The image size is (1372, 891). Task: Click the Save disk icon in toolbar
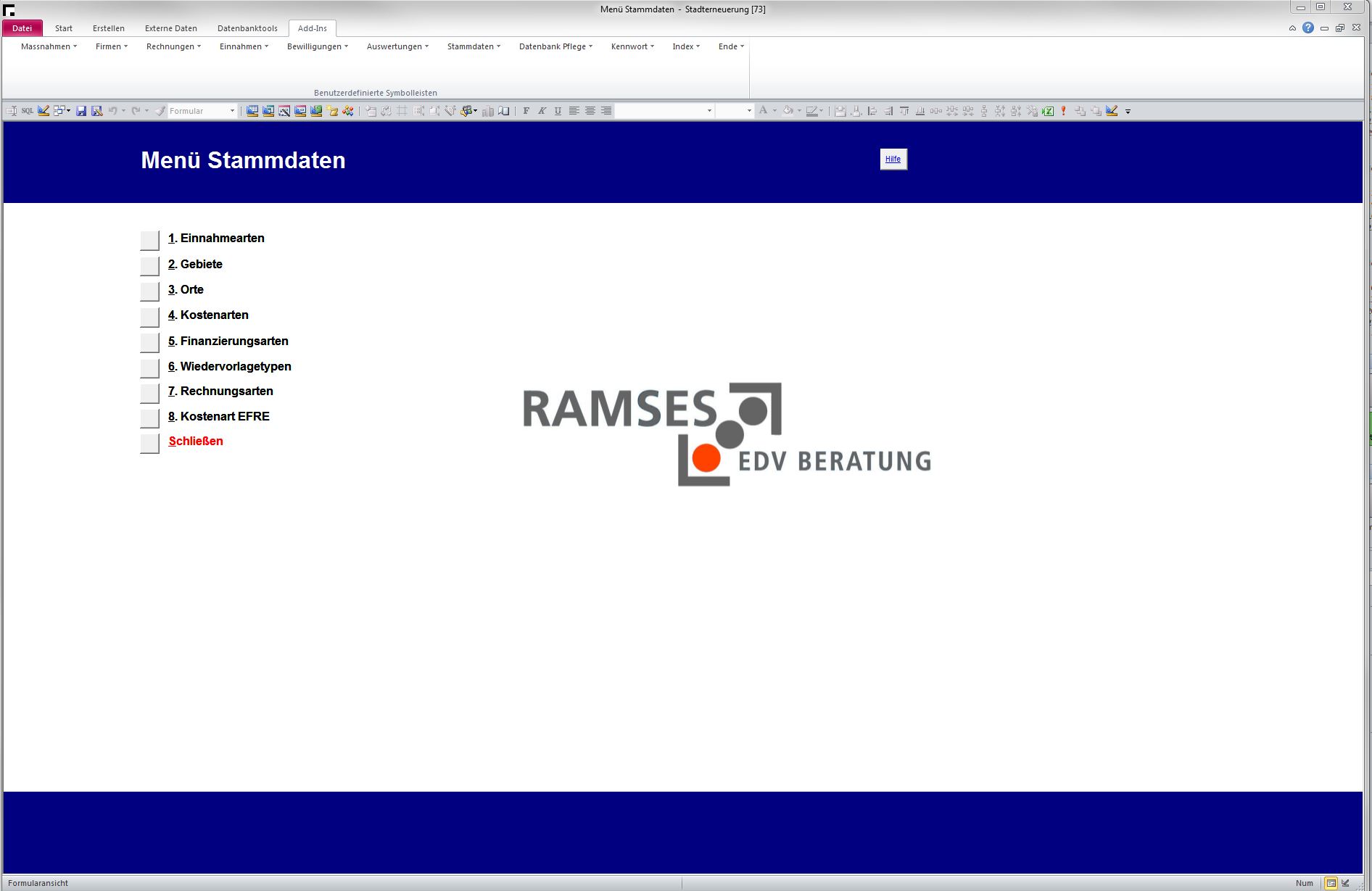[81, 111]
